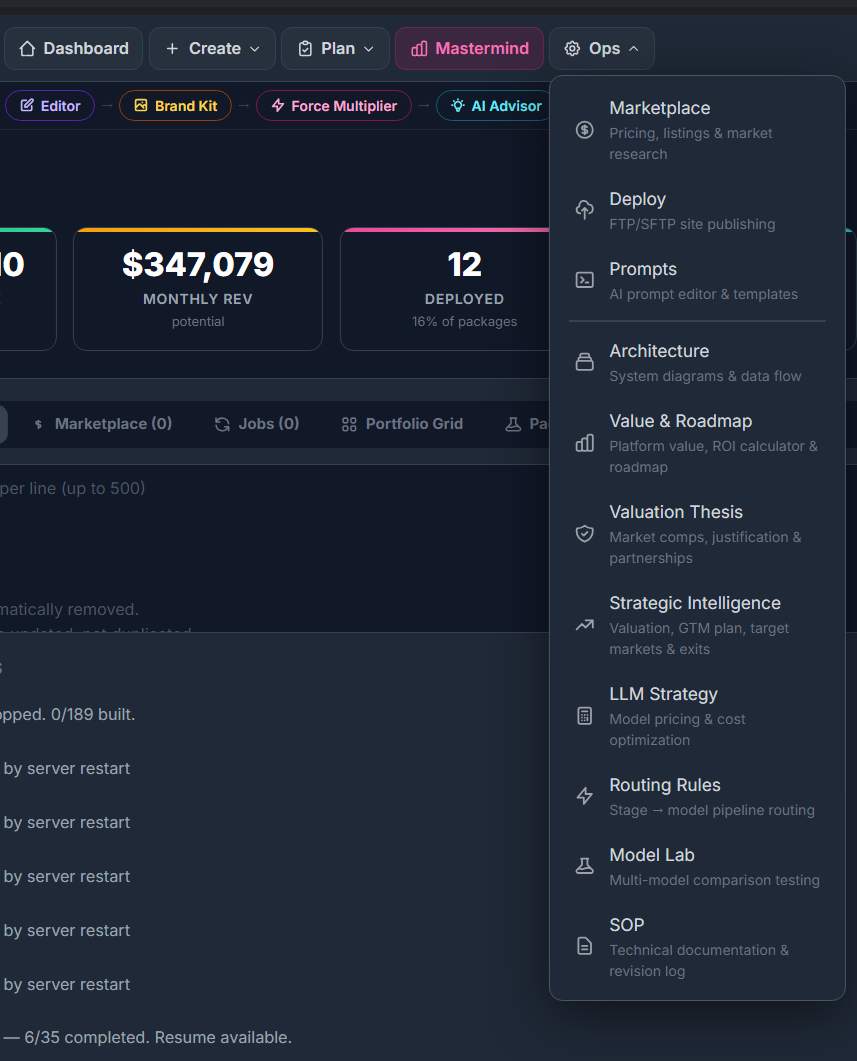Screen dimensions: 857x1061
Task: Open the Mastermind section
Action: click(469, 48)
